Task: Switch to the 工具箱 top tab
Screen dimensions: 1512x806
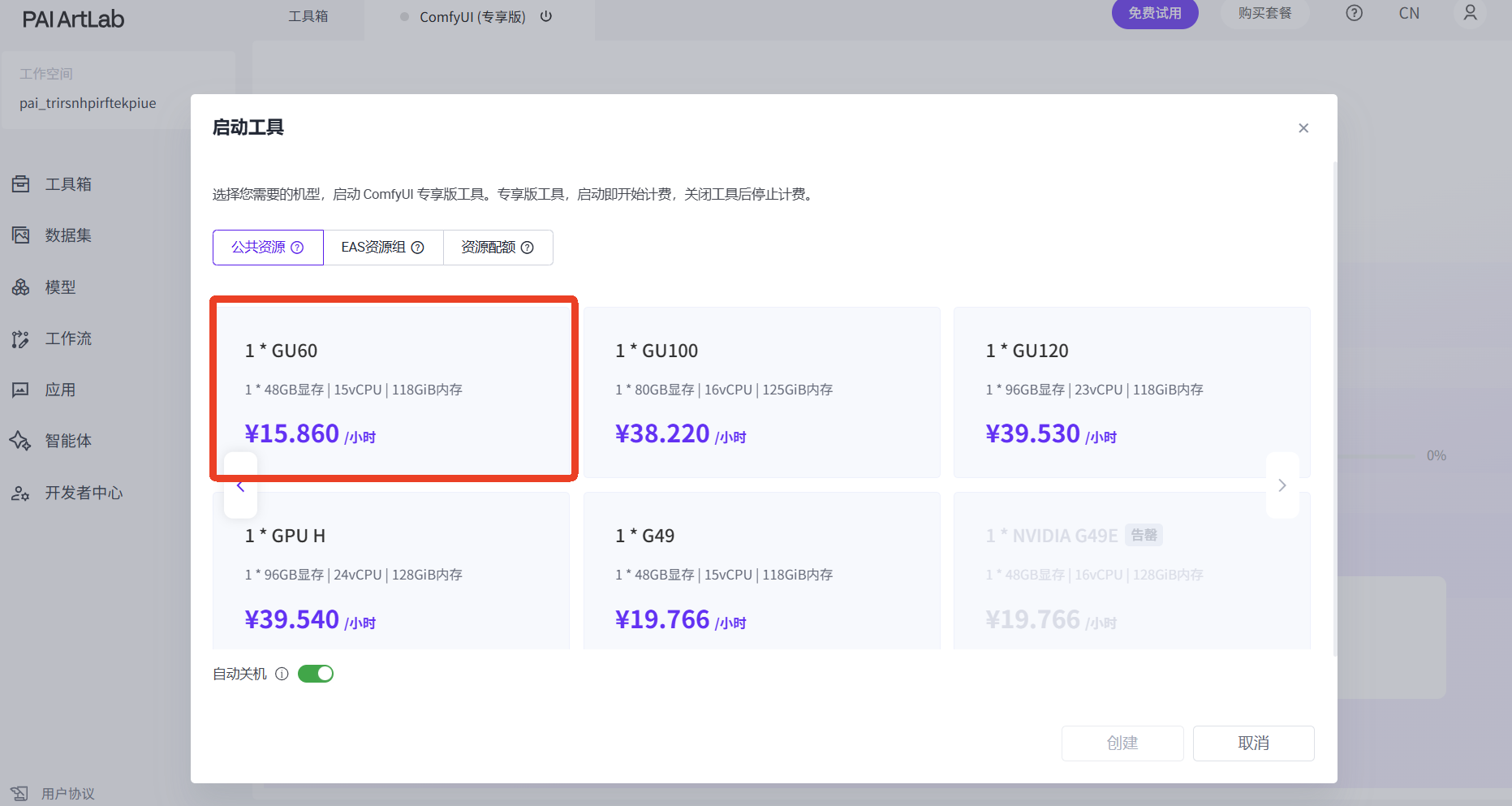Action: tap(308, 16)
